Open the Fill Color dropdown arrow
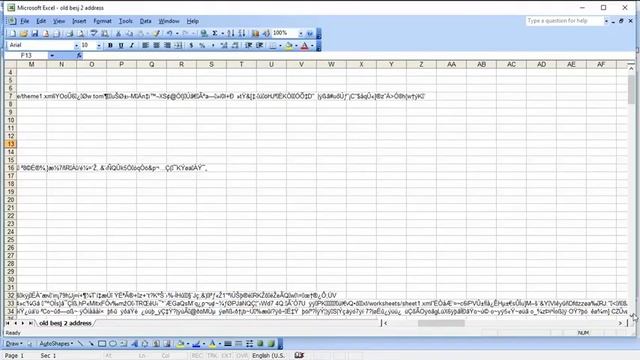 pyautogui.click(x=296, y=46)
